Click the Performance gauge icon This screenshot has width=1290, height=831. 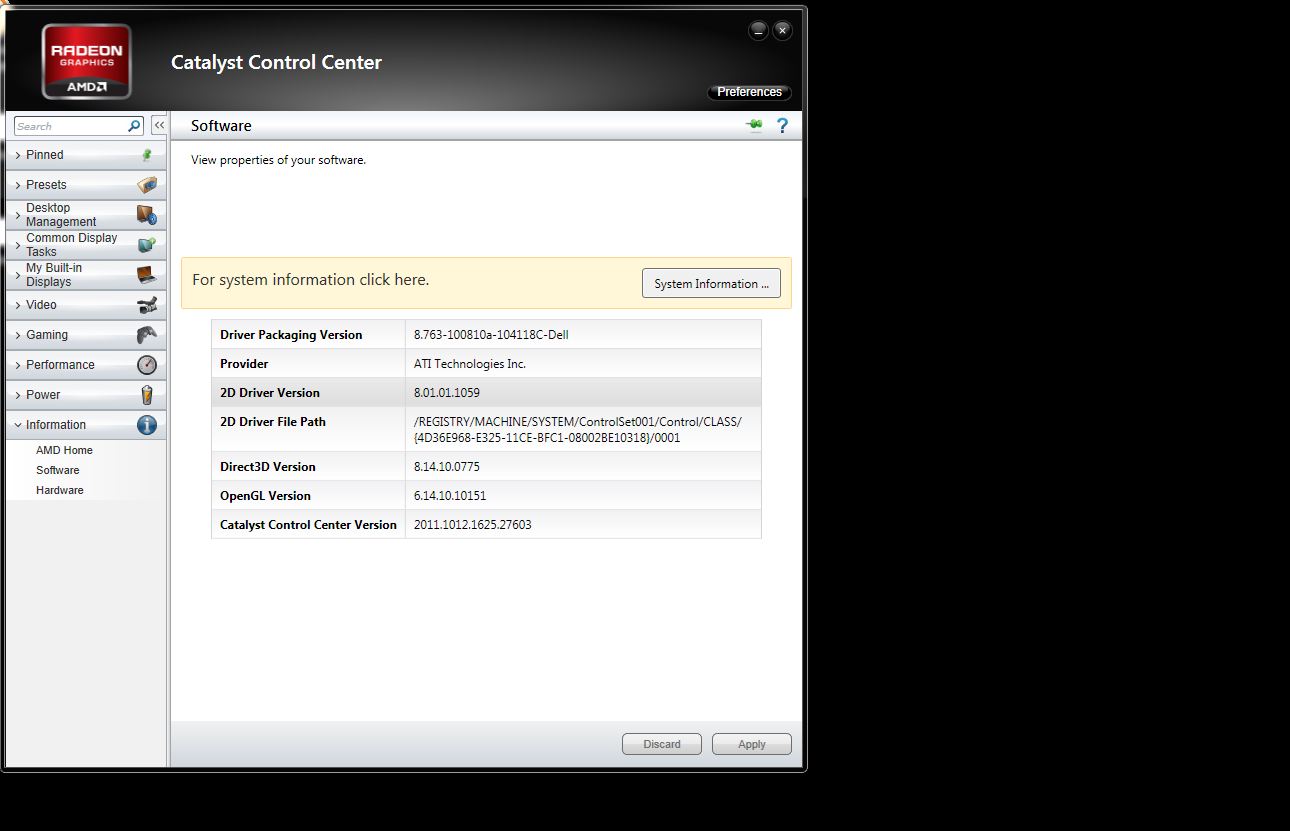click(x=147, y=365)
